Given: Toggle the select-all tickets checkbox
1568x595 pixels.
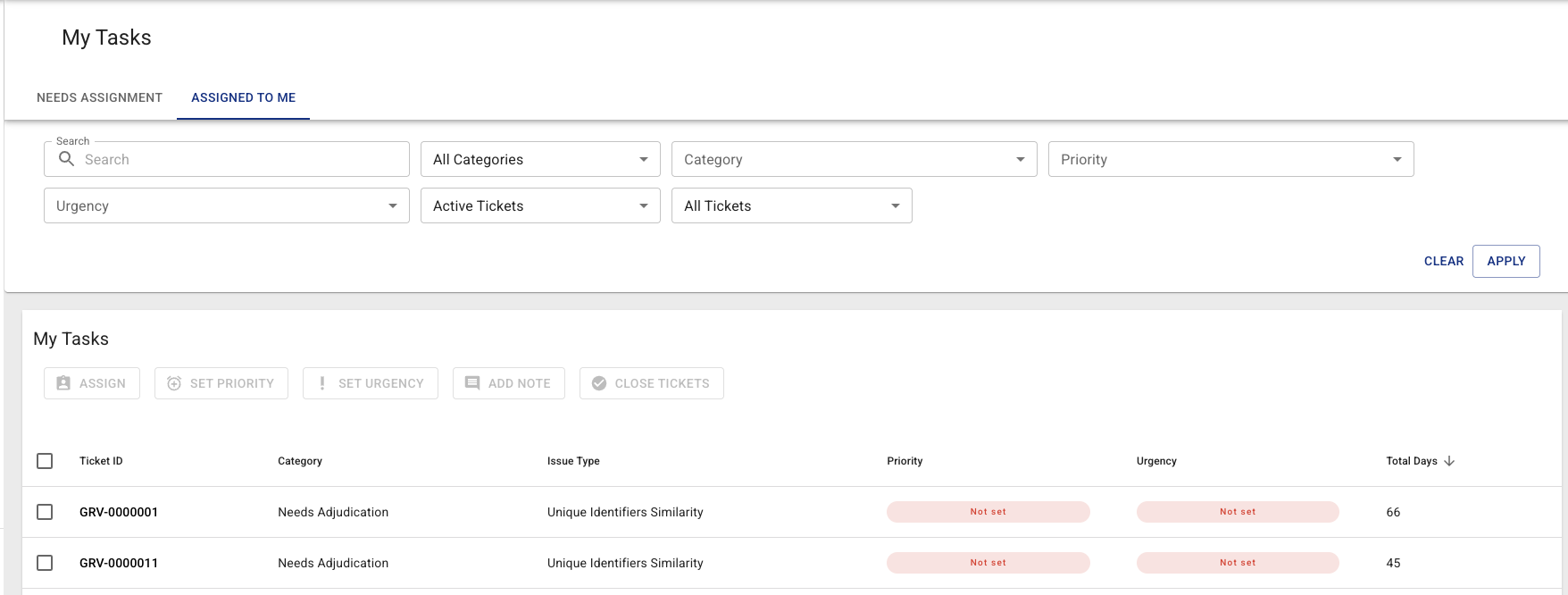Looking at the screenshot, I should [x=45, y=461].
